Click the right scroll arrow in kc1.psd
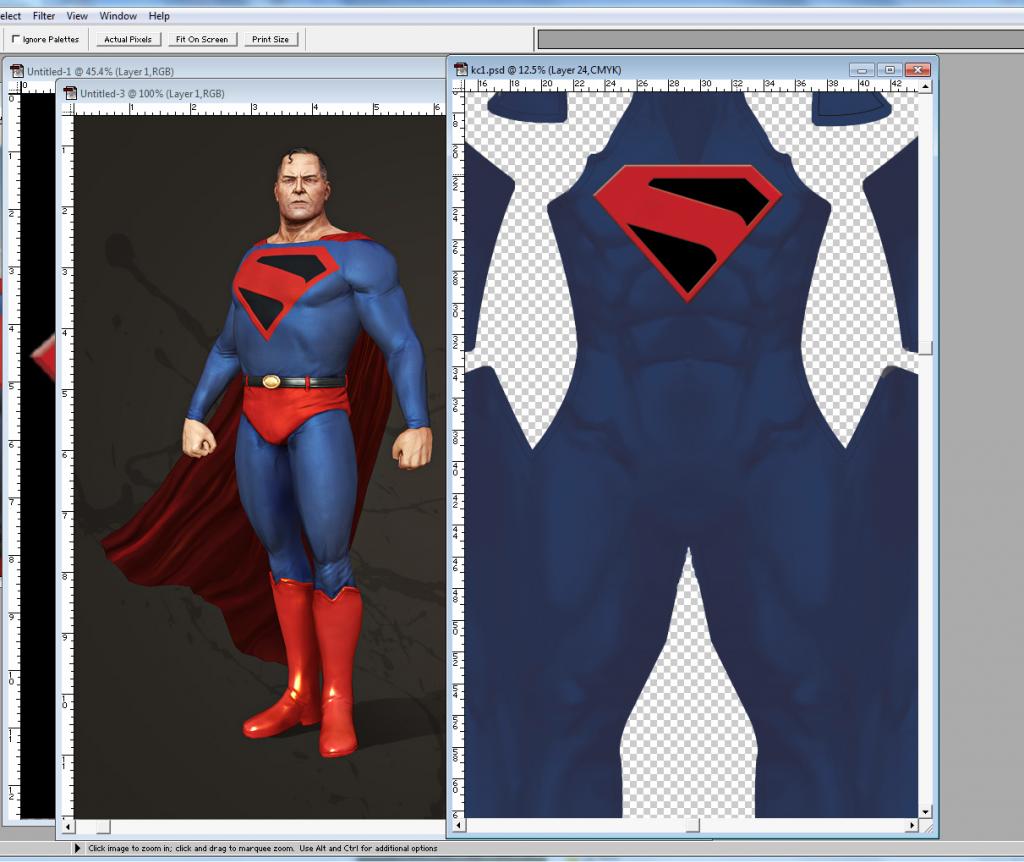This screenshot has width=1024, height=862. click(912, 826)
